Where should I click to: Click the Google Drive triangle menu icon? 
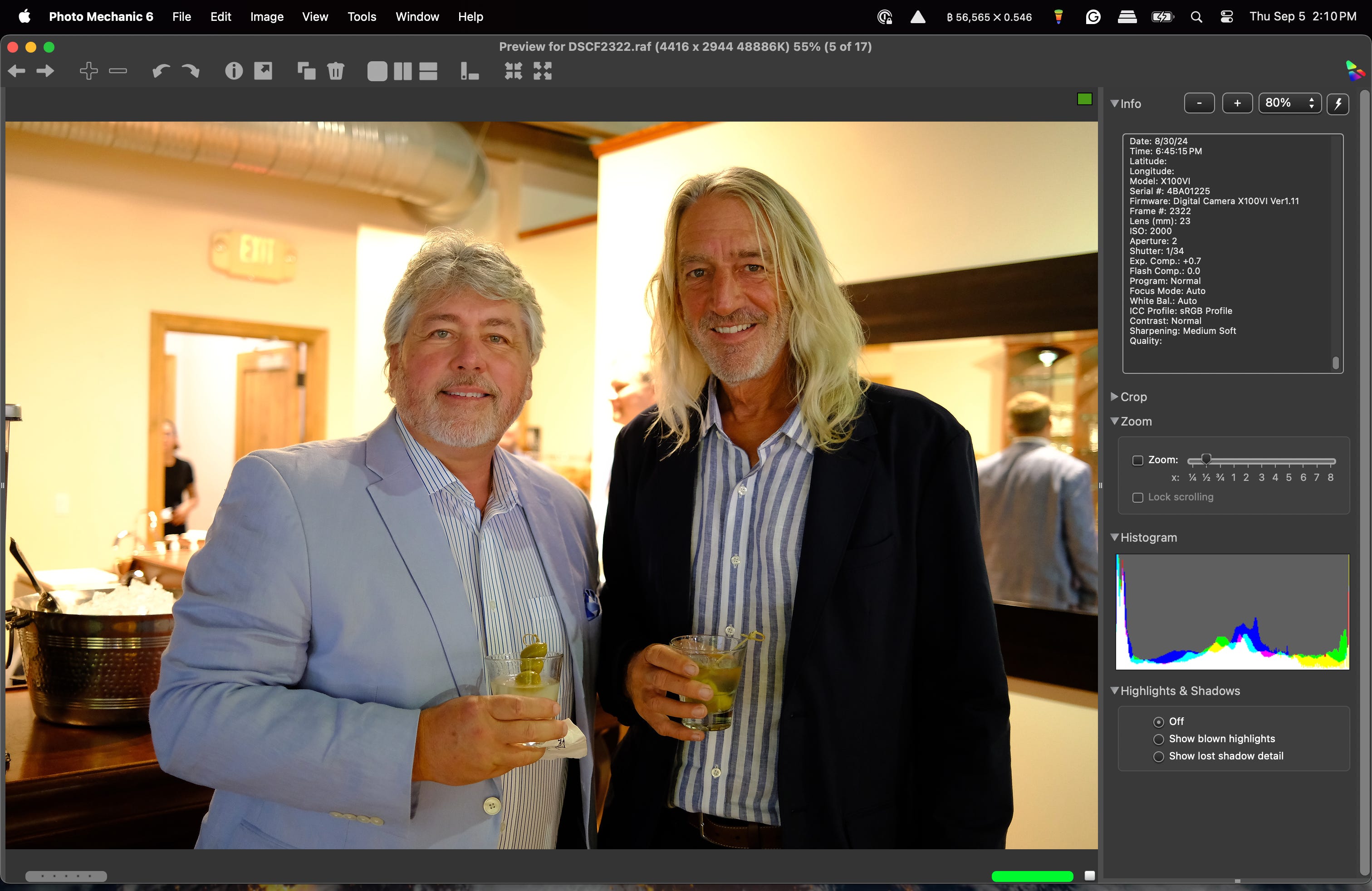(x=918, y=17)
